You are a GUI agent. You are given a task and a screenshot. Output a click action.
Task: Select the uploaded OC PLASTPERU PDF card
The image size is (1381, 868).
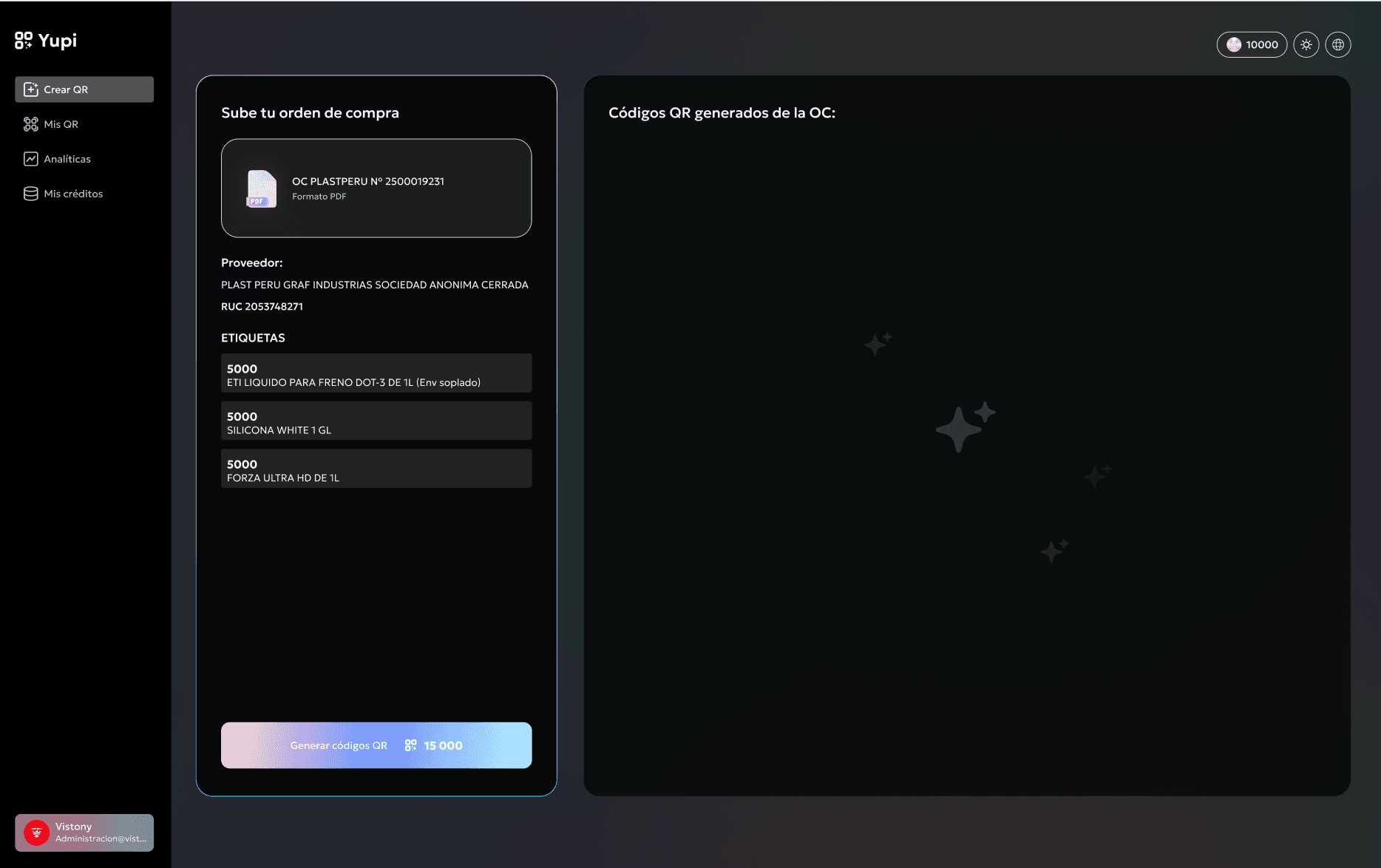coord(376,188)
